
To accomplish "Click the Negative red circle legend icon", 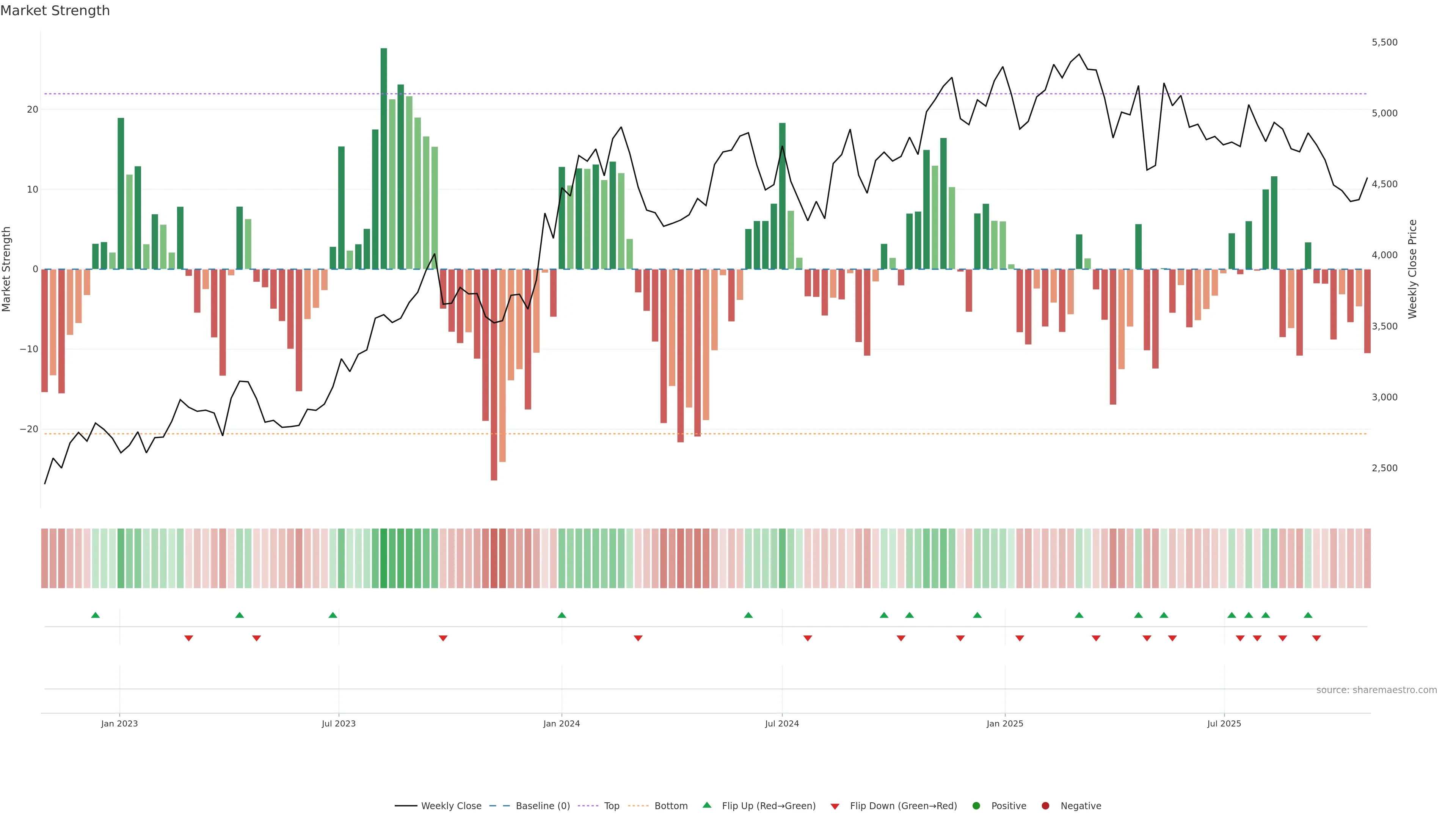I will (x=1045, y=806).
